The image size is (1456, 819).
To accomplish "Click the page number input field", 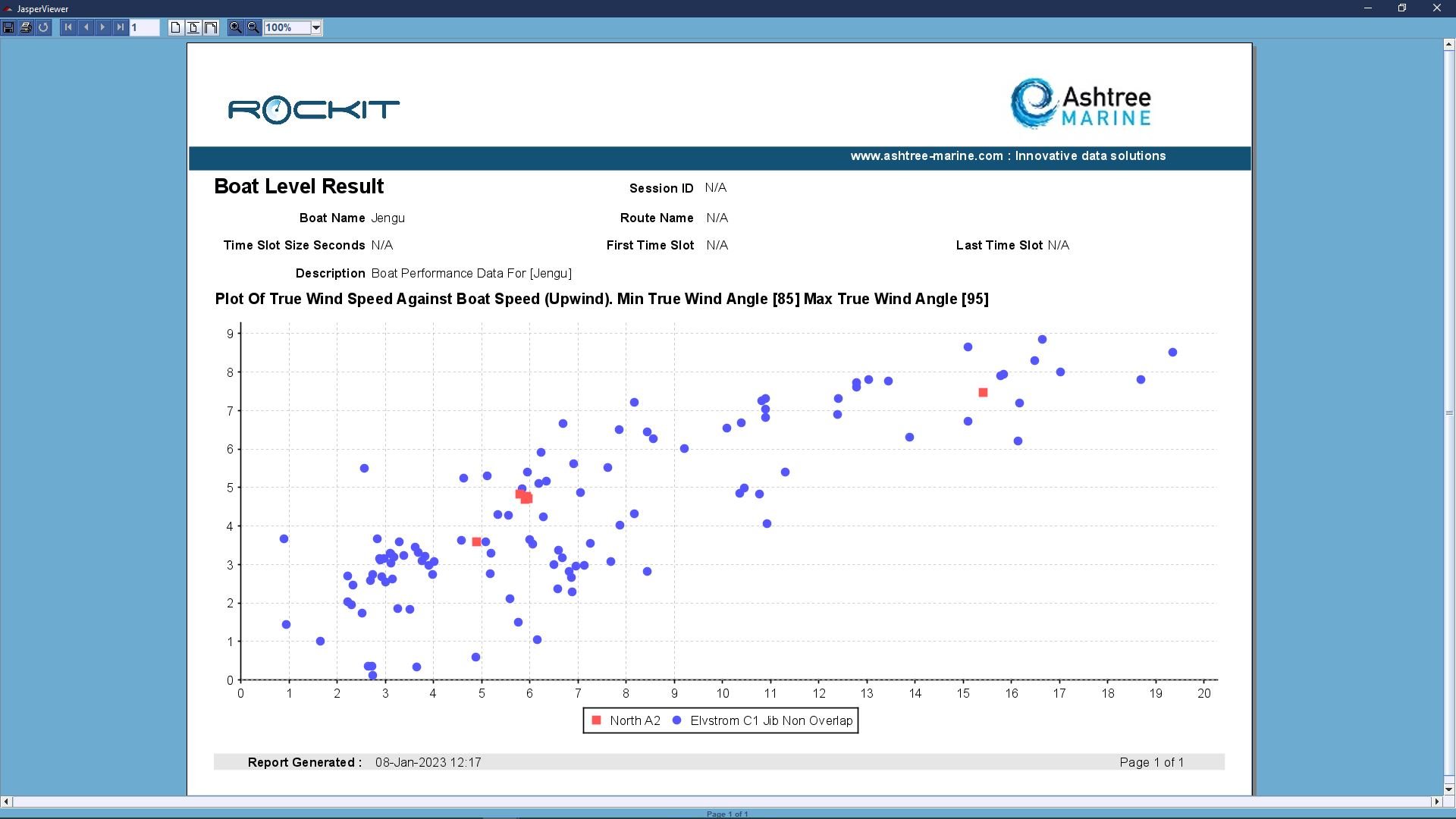I will (144, 28).
